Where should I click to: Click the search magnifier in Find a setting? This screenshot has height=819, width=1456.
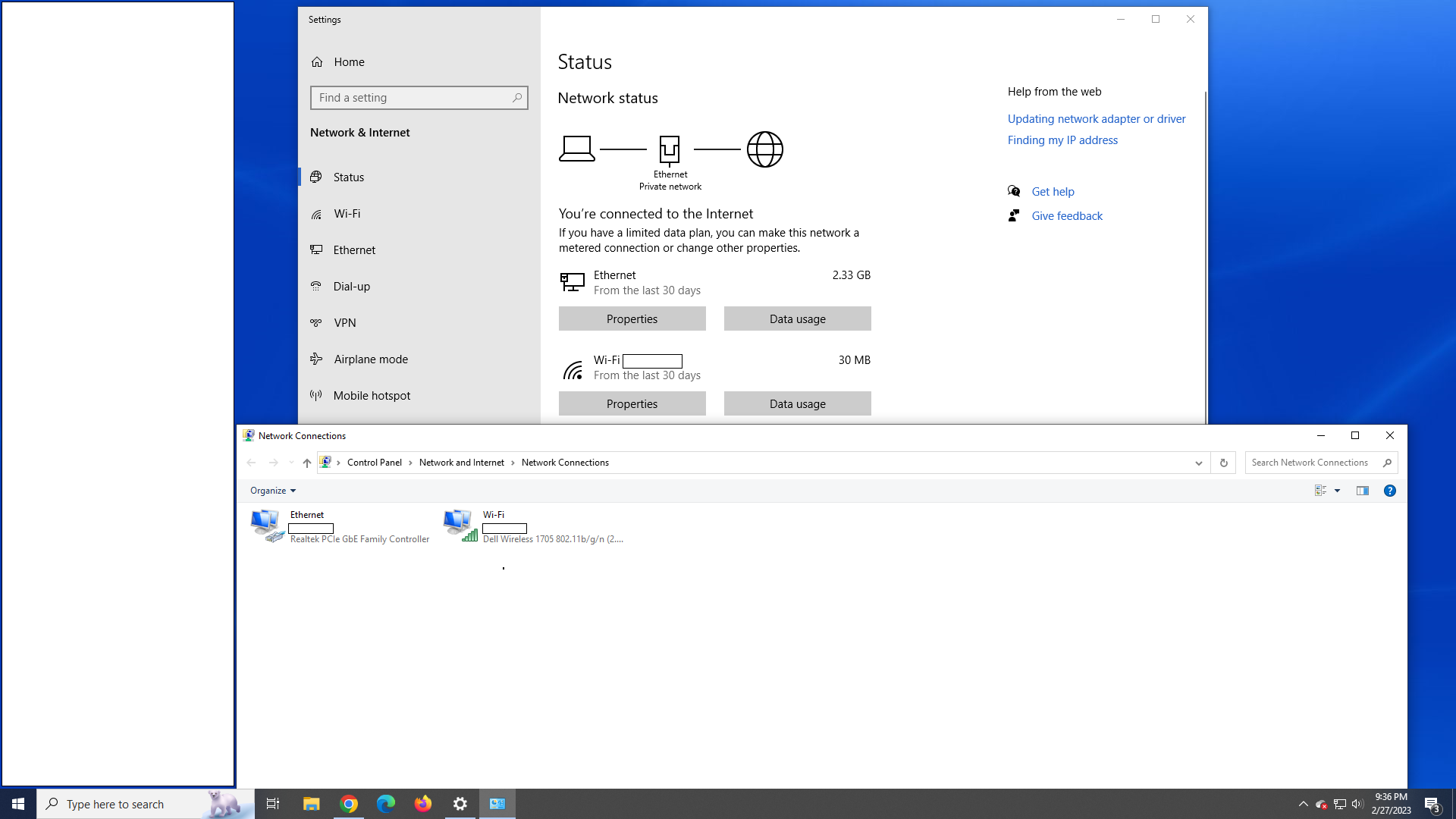[517, 98]
